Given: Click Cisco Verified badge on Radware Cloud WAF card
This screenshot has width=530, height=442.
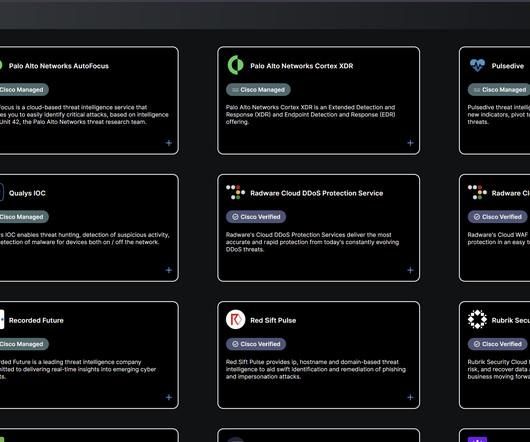Looking at the screenshot, I should [498, 217].
